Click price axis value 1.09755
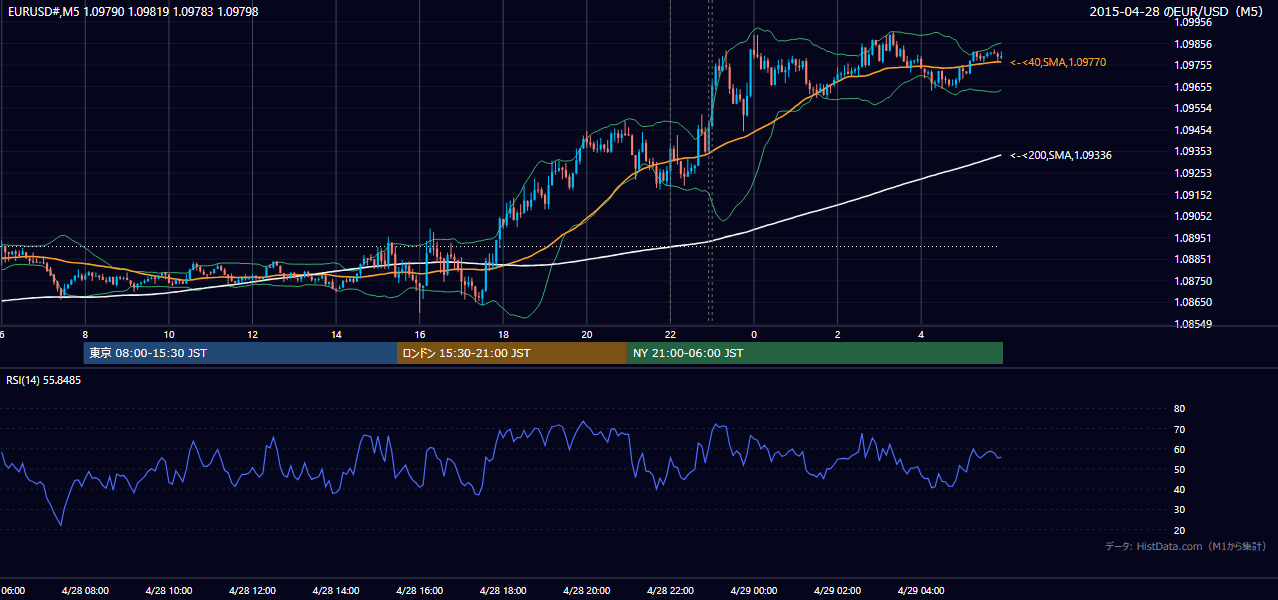The image size is (1278, 600). click(1192, 65)
